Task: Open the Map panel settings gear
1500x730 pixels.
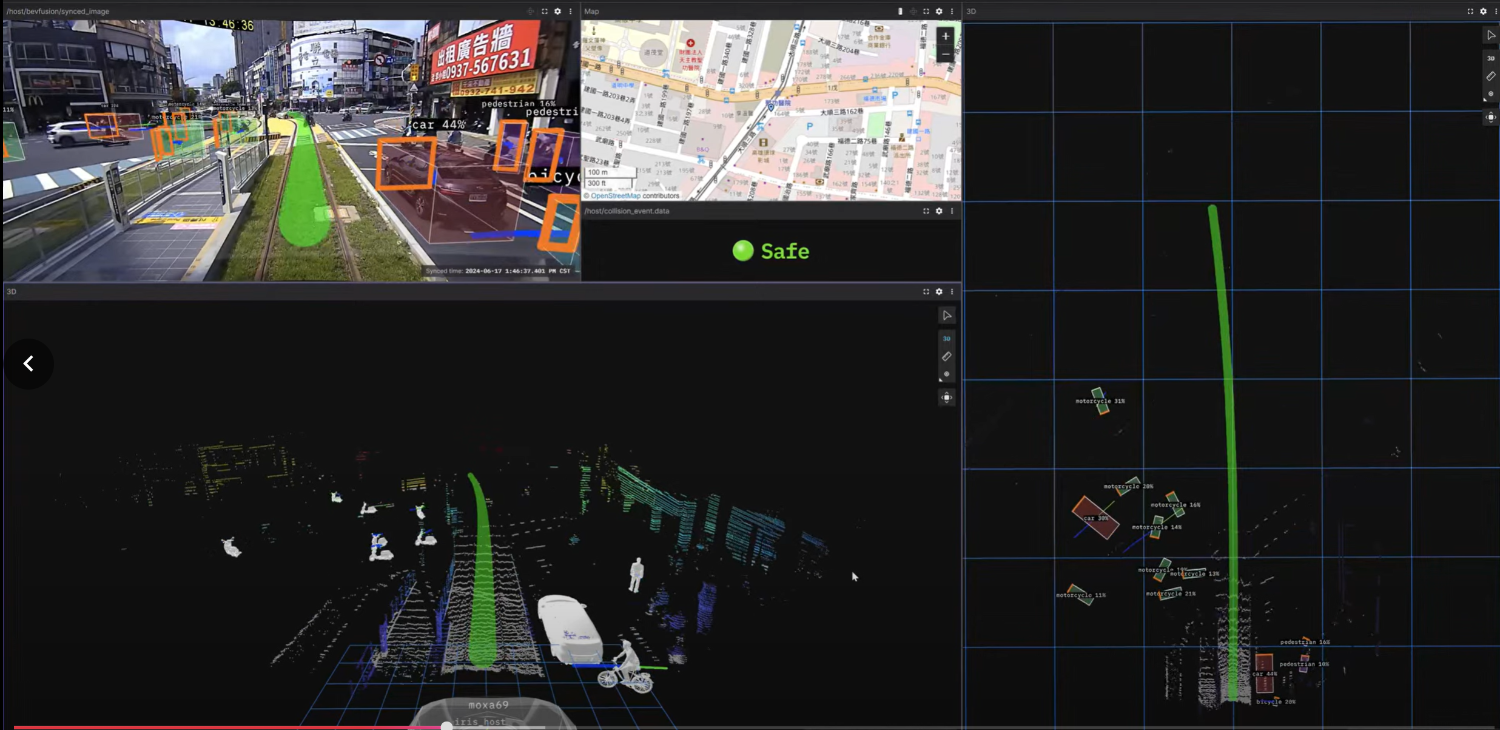Action: [x=939, y=11]
